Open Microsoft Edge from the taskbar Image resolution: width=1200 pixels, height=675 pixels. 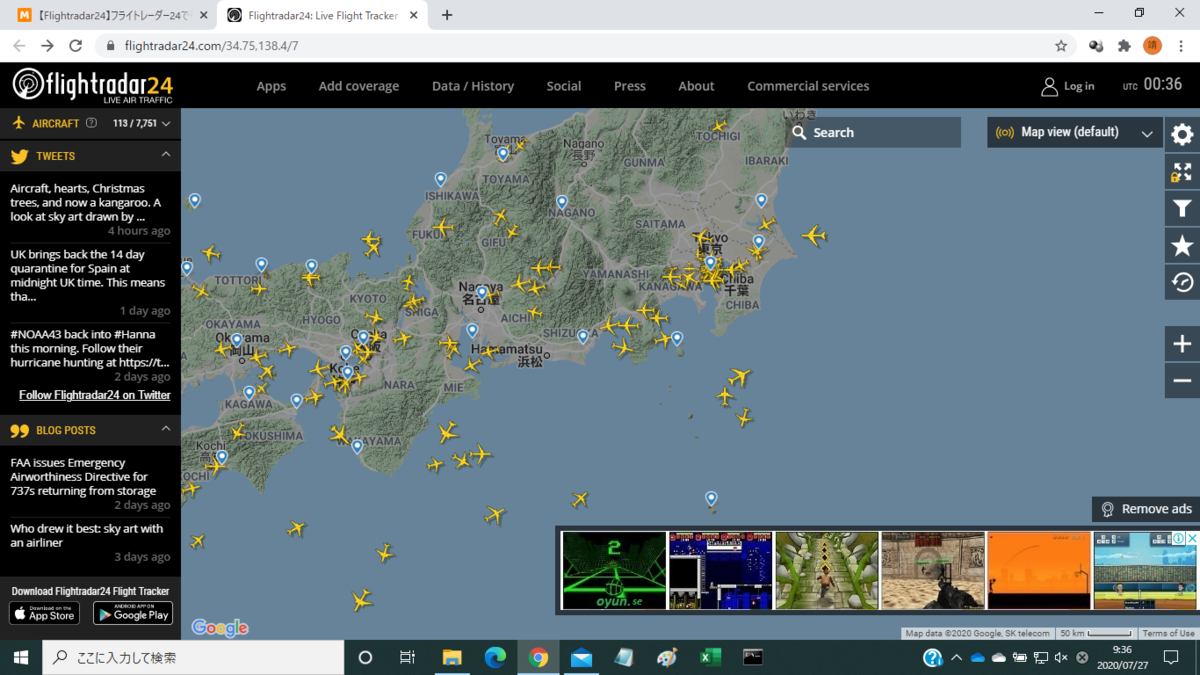[x=495, y=657]
